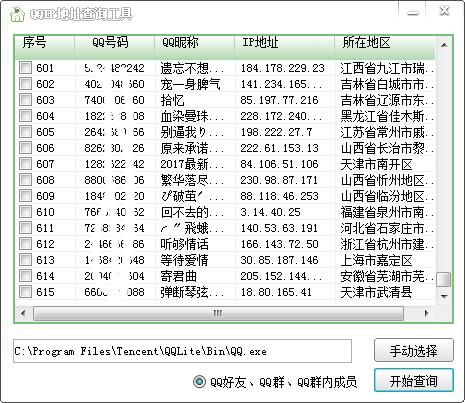This screenshot has width=465, height=403.
Task: Select IP address 166.143.72.50
Action: (x=279, y=244)
